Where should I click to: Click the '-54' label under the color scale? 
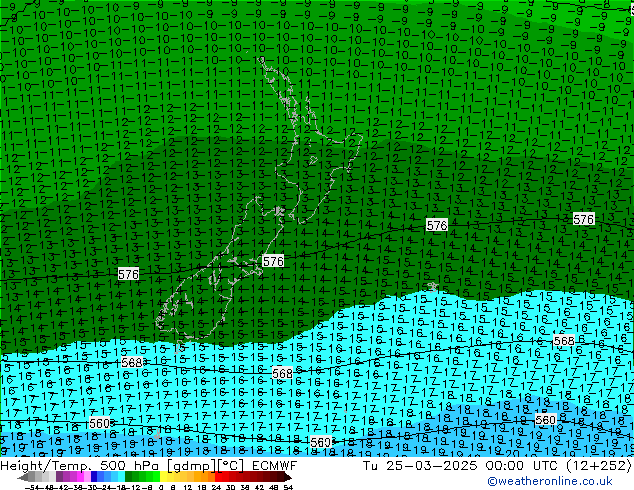tap(34, 487)
